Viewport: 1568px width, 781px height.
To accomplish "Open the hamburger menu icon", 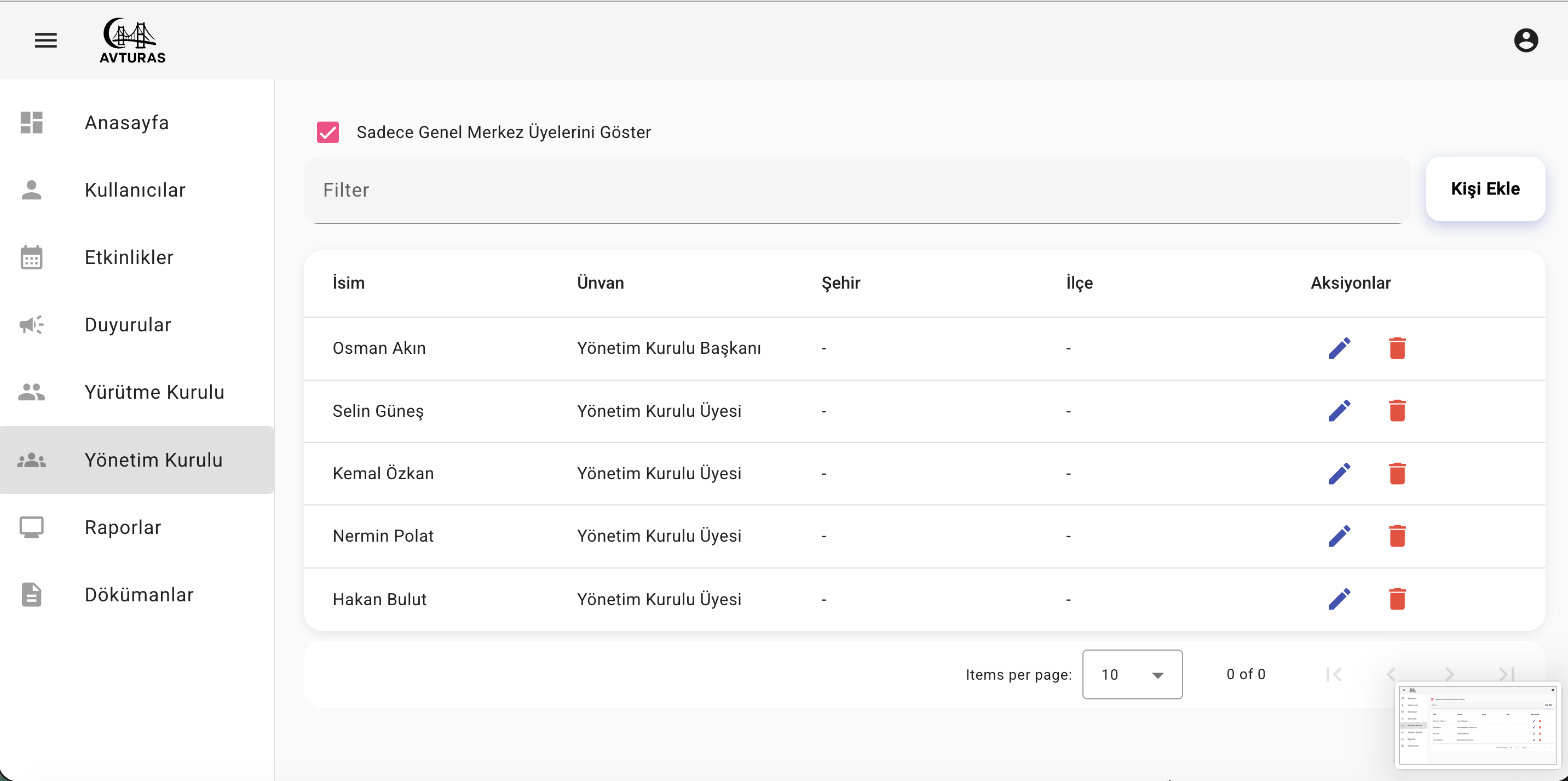I will tap(45, 40).
